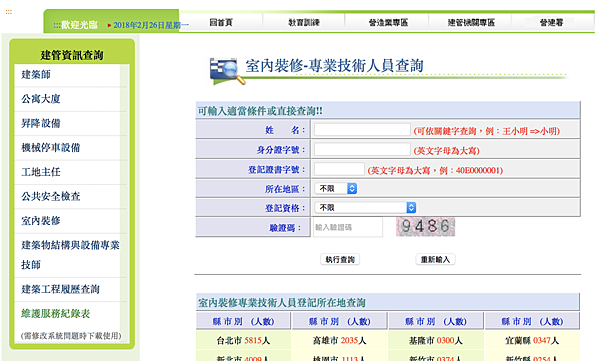Click the 建管資訊查詢 sidebar heading
600x361 pixels.
point(72,55)
